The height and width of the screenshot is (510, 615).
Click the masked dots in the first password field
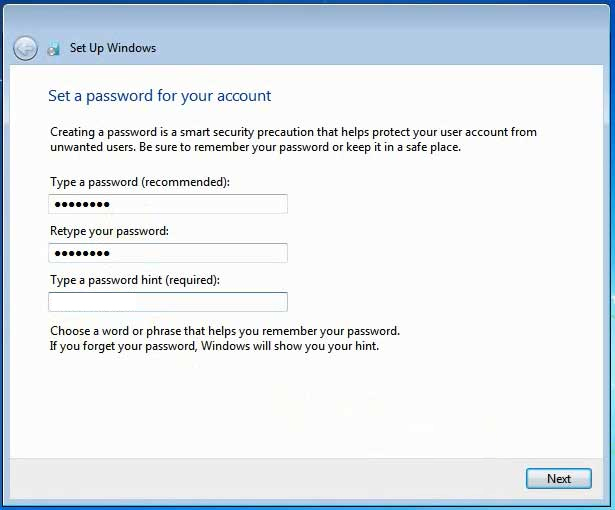pyautogui.click(x=80, y=204)
